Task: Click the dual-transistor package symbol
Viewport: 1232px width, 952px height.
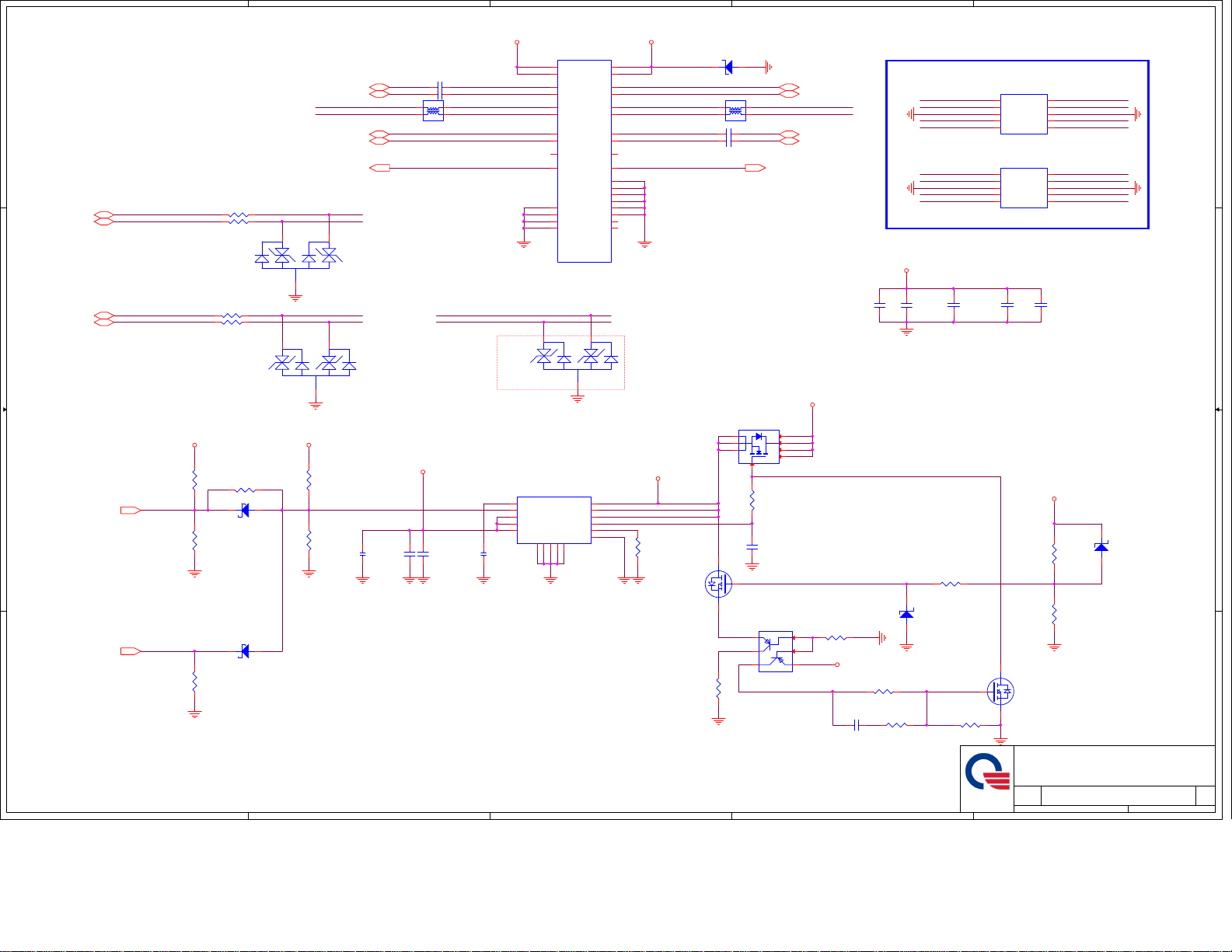Action: tap(776, 651)
